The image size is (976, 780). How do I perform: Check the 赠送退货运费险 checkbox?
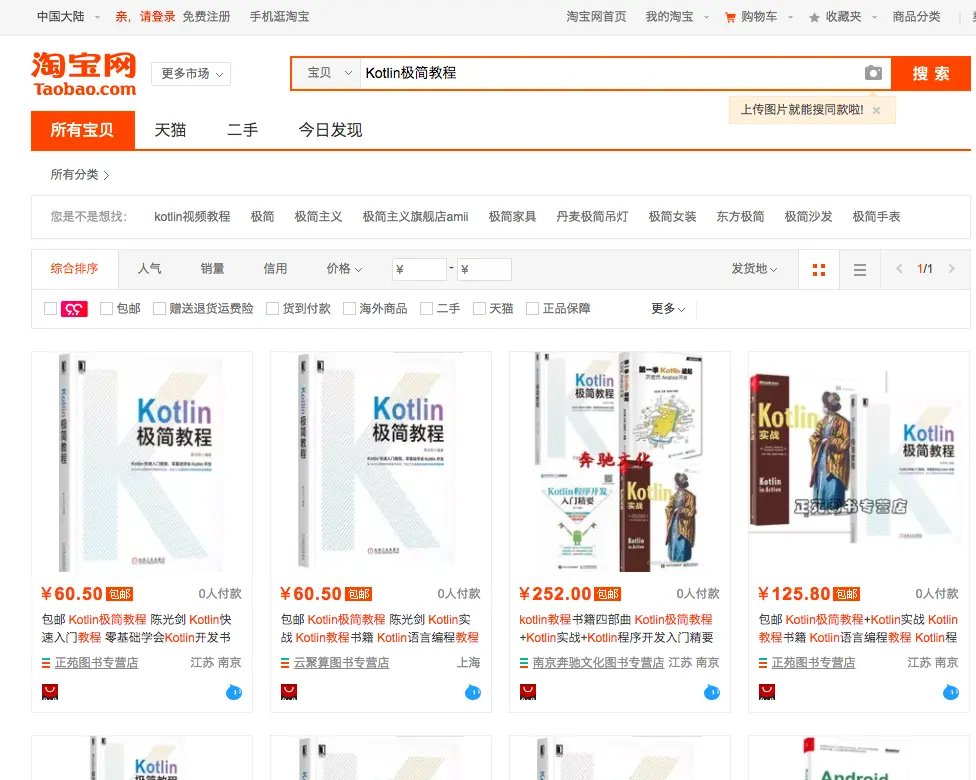pyautogui.click(x=159, y=308)
